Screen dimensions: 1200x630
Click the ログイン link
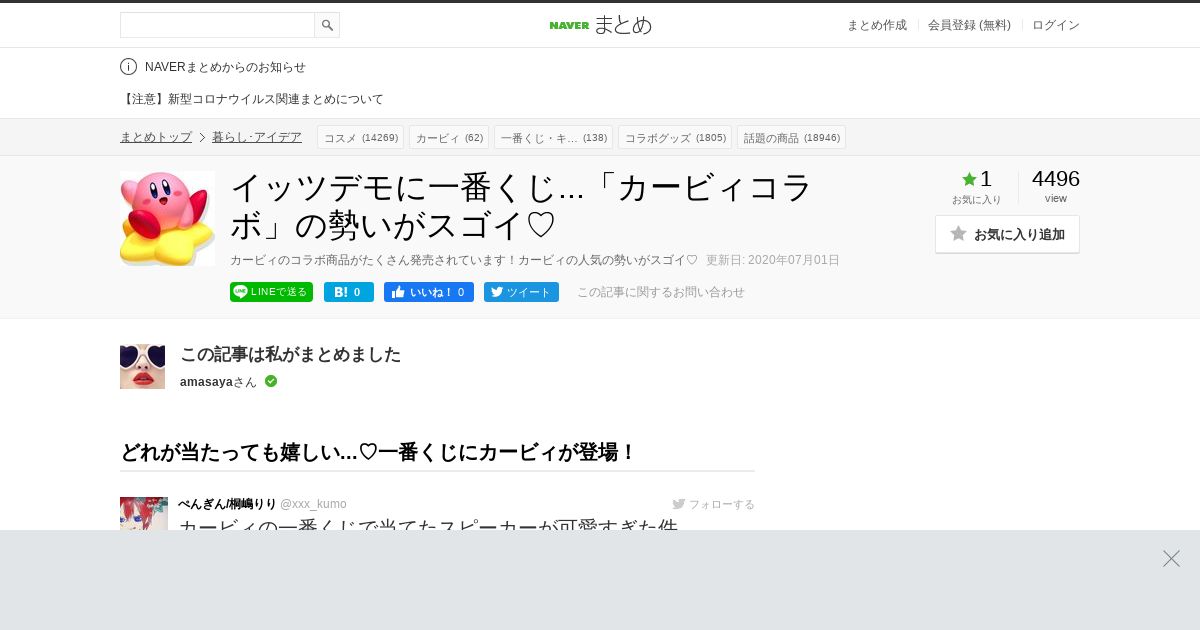coord(1056,25)
